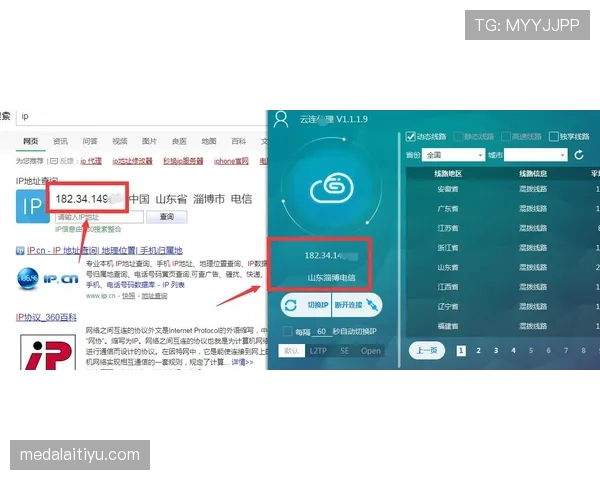Click the 查询 button

167,217
